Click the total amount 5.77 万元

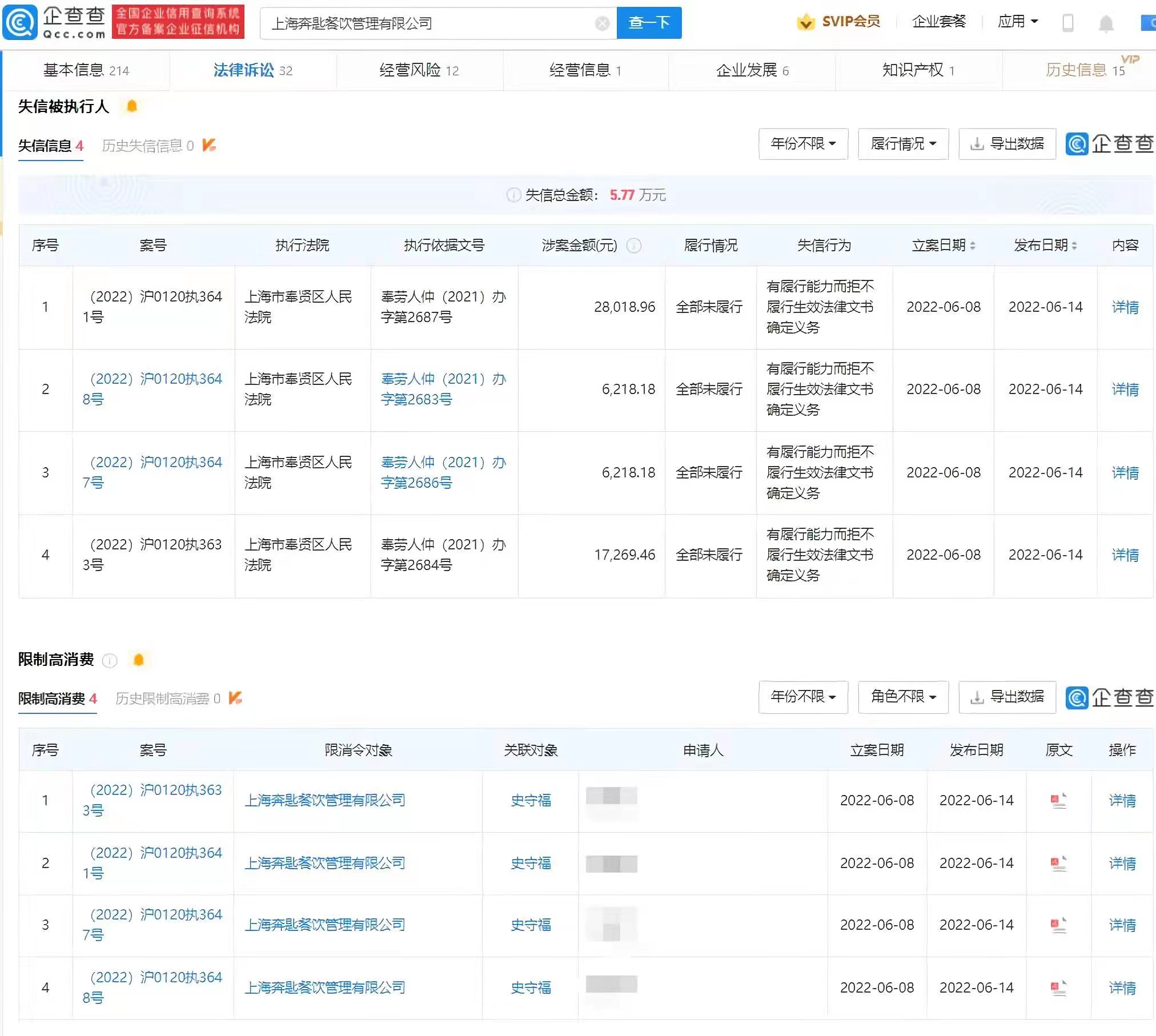[x=637, y=195]
